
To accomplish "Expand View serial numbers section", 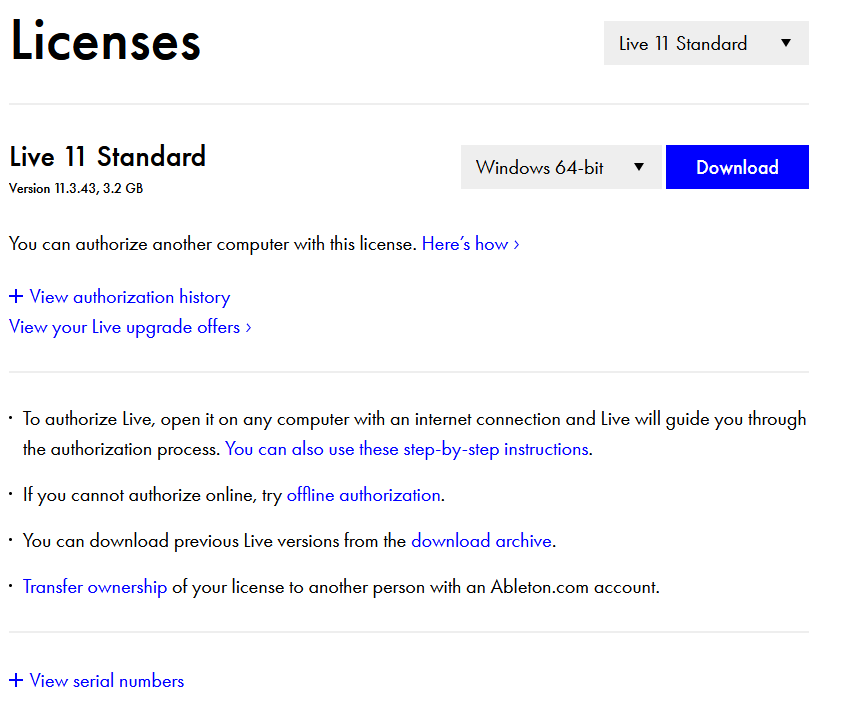I will click(x=107, y=681).
